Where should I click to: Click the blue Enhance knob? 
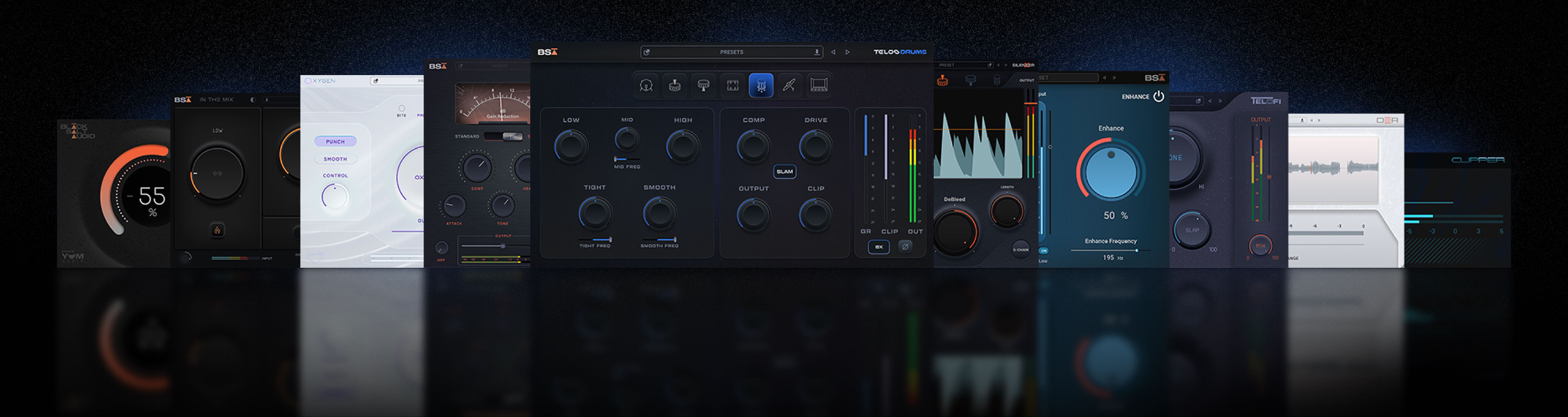coord(1110,171)
